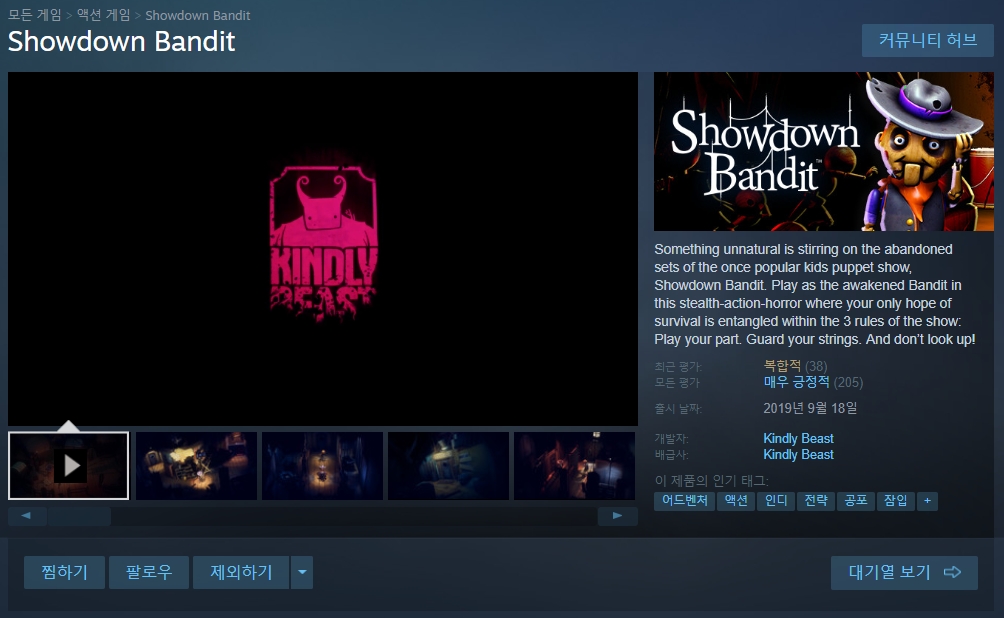Screen dimensions: 1004x618
Task: Click the Showdown Bandit breadcrumb link
Action: pyautogui.click(x=198, y=15)
